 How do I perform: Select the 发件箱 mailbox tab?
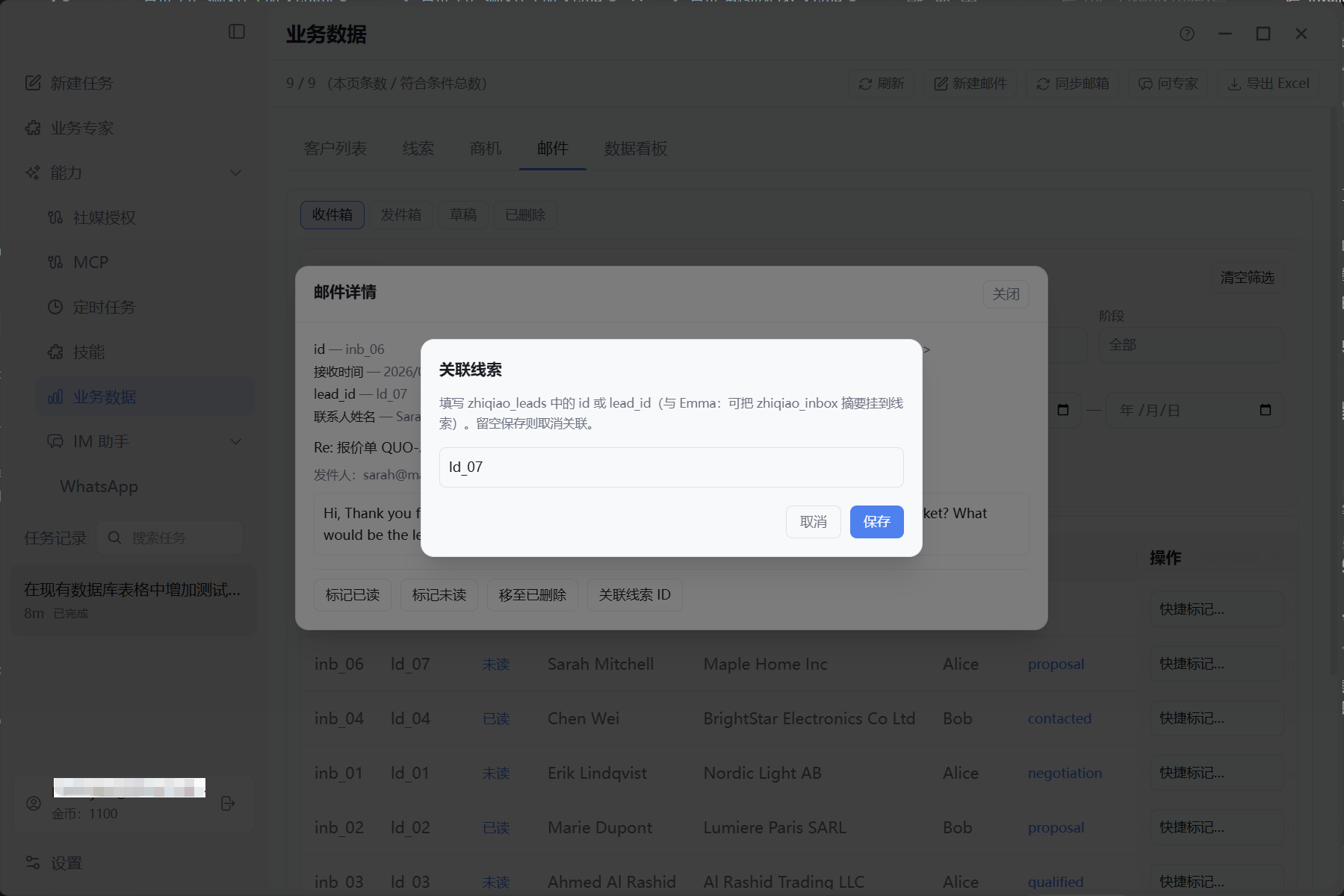(401, 215)
